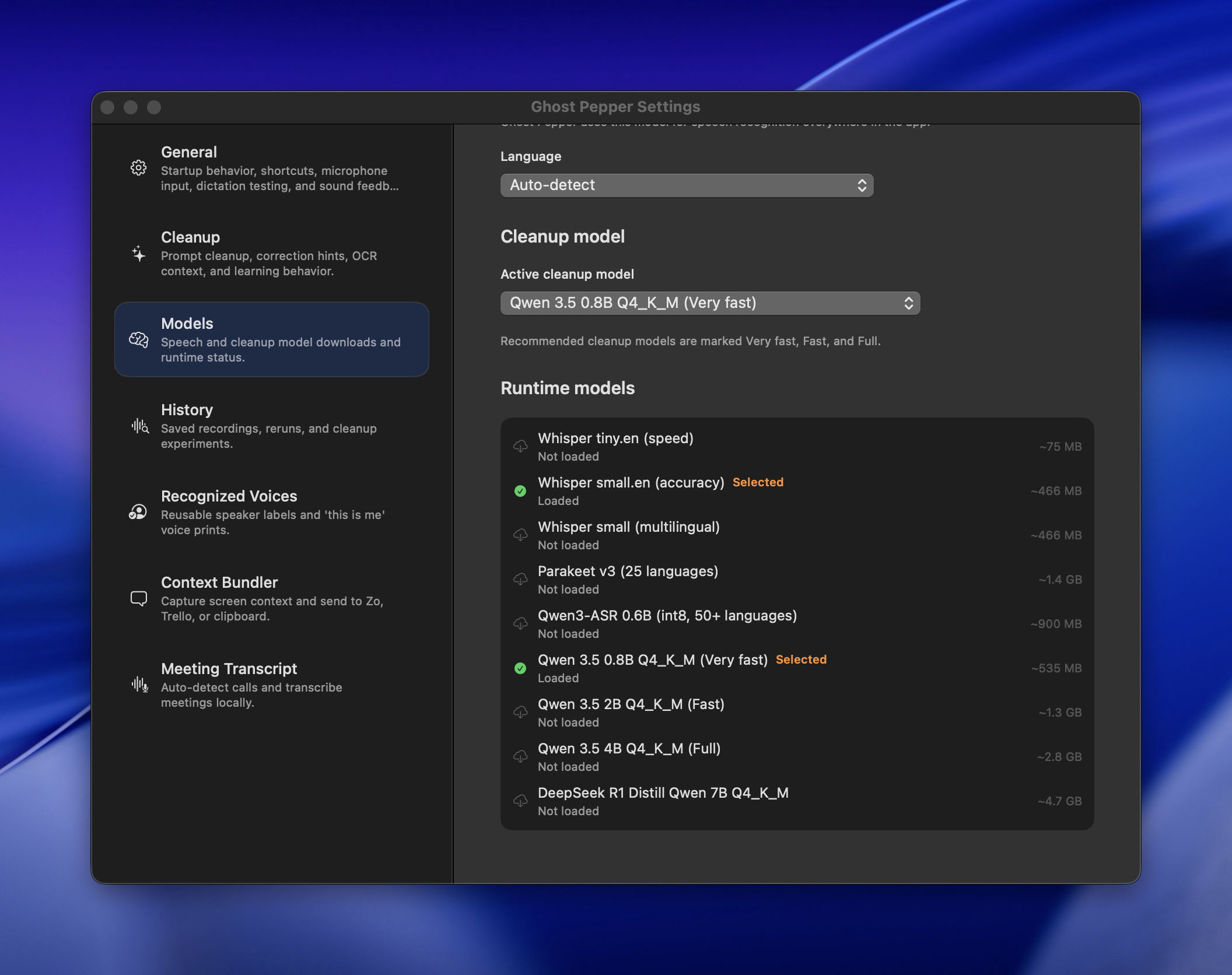Click download cloud icon for Parakeet v3
The image size is (1232, 975).
coord(520,580)
